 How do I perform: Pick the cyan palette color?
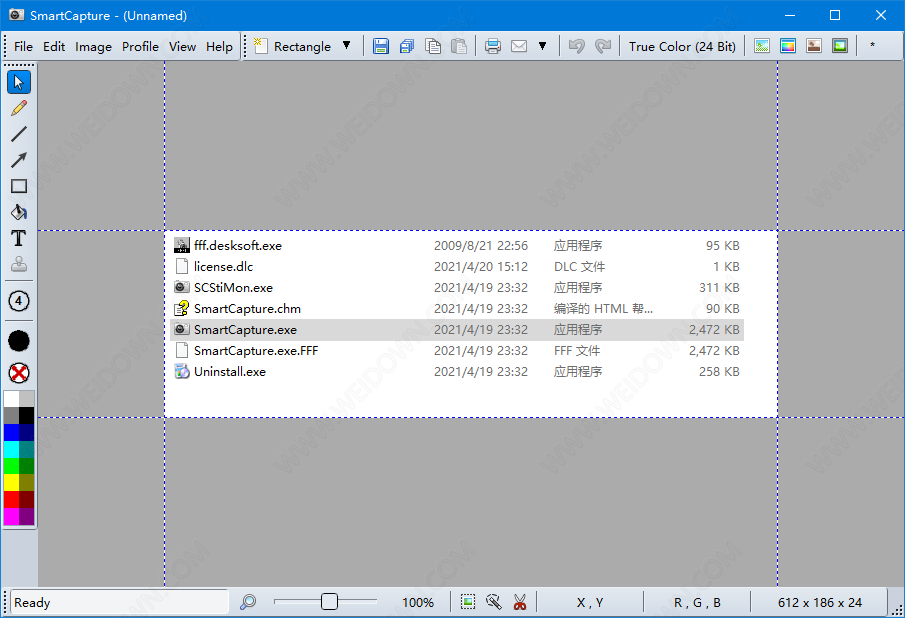click(11, 449)
